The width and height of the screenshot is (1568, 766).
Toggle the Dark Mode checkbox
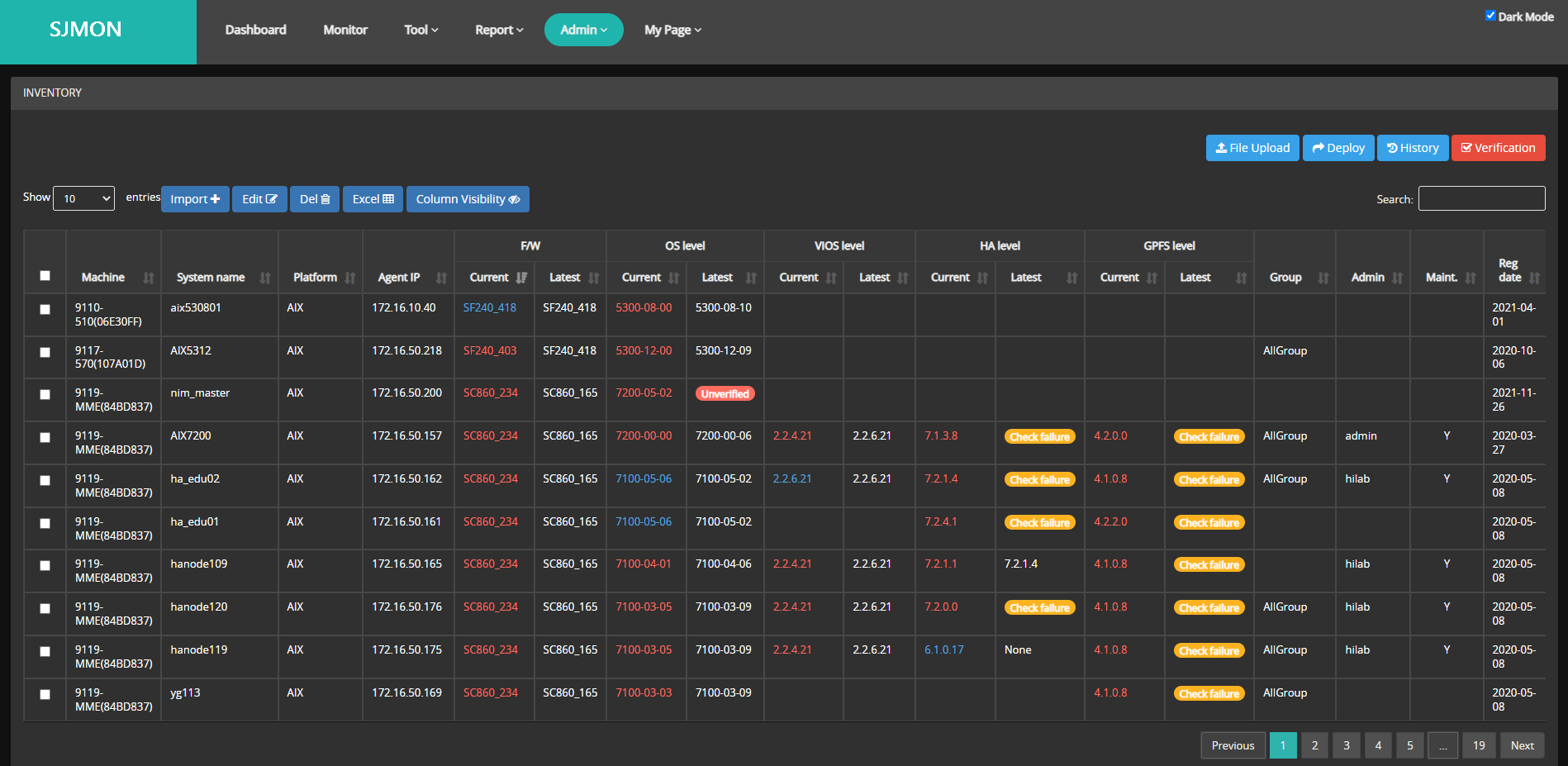coord(1490,16)
